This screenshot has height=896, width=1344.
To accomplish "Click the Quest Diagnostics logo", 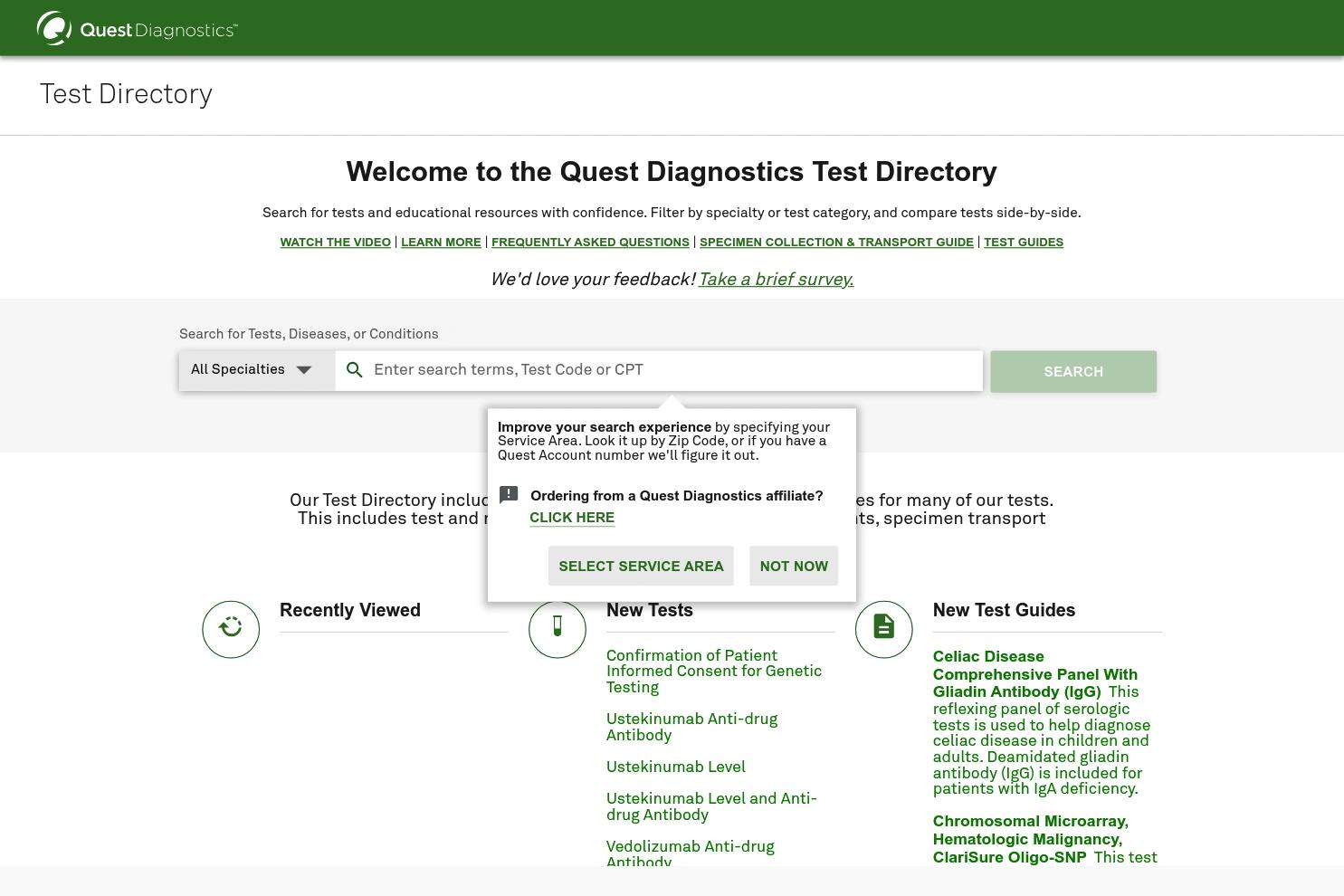I will [137, 29].
